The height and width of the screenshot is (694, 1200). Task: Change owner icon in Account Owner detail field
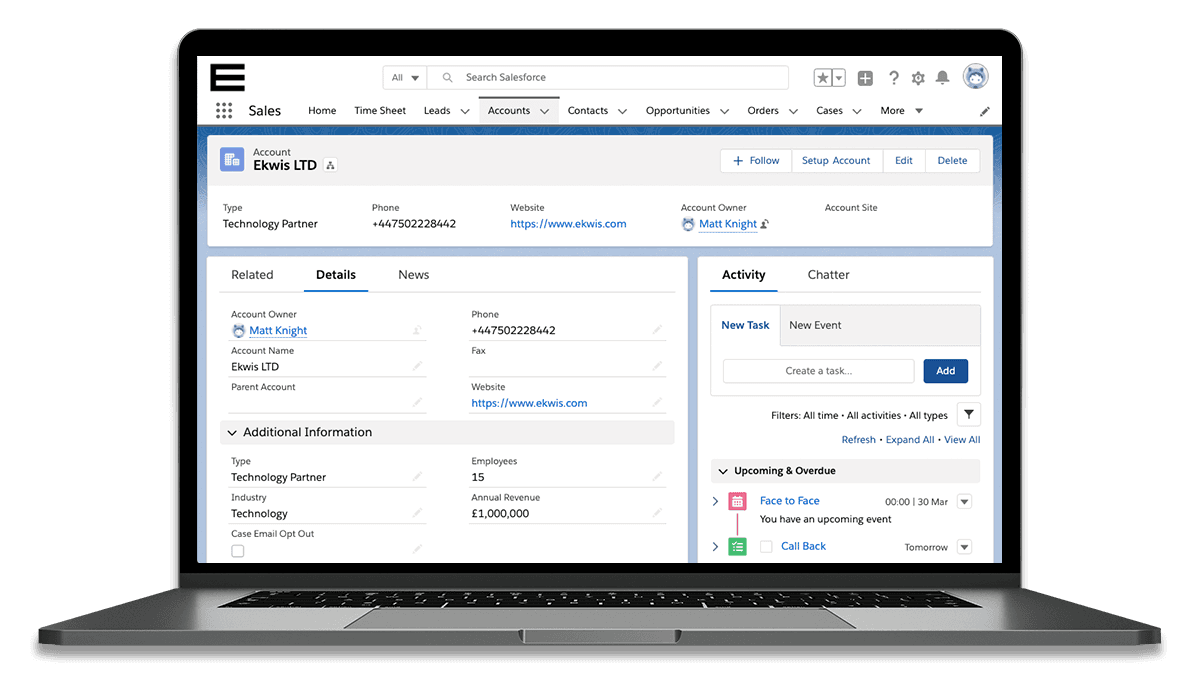(x=417, y=330)
